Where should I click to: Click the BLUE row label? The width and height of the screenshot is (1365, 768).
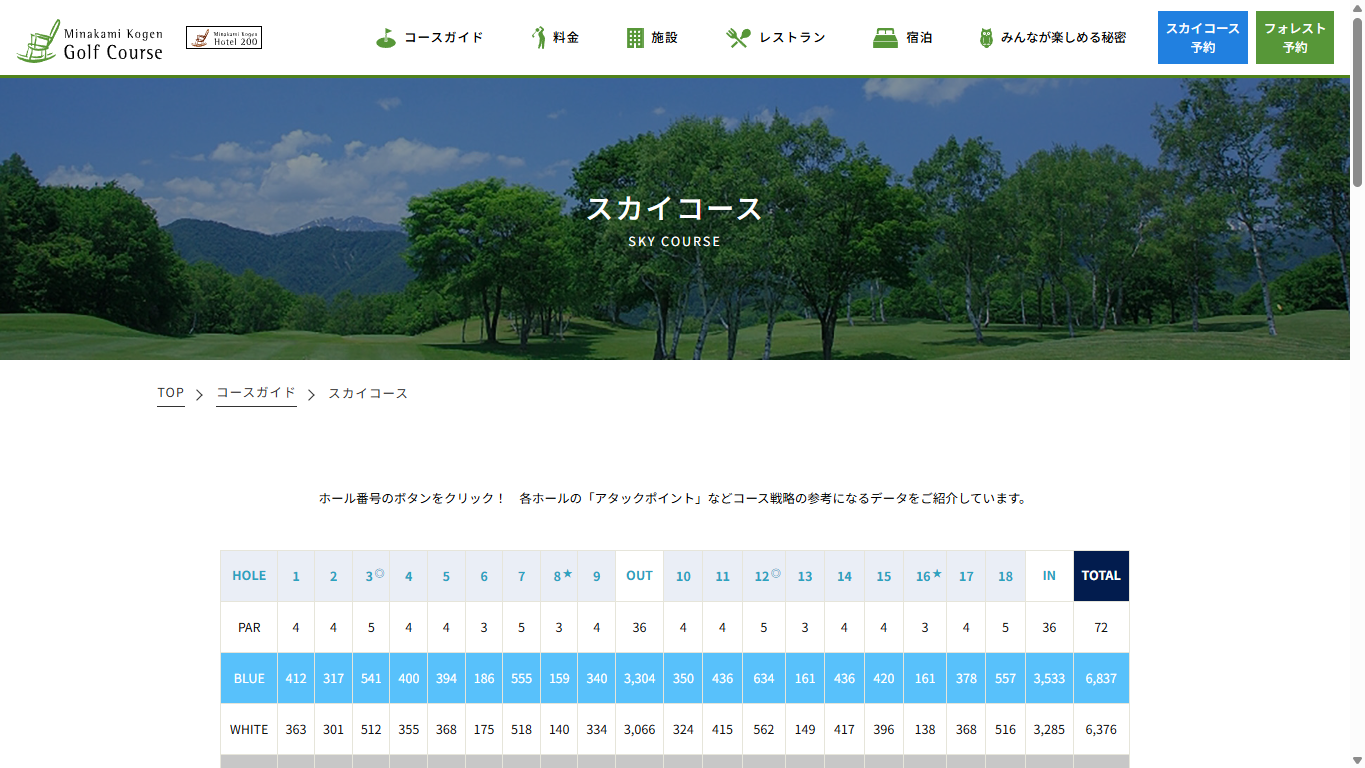pyautogui.click(x=249, y=679)
